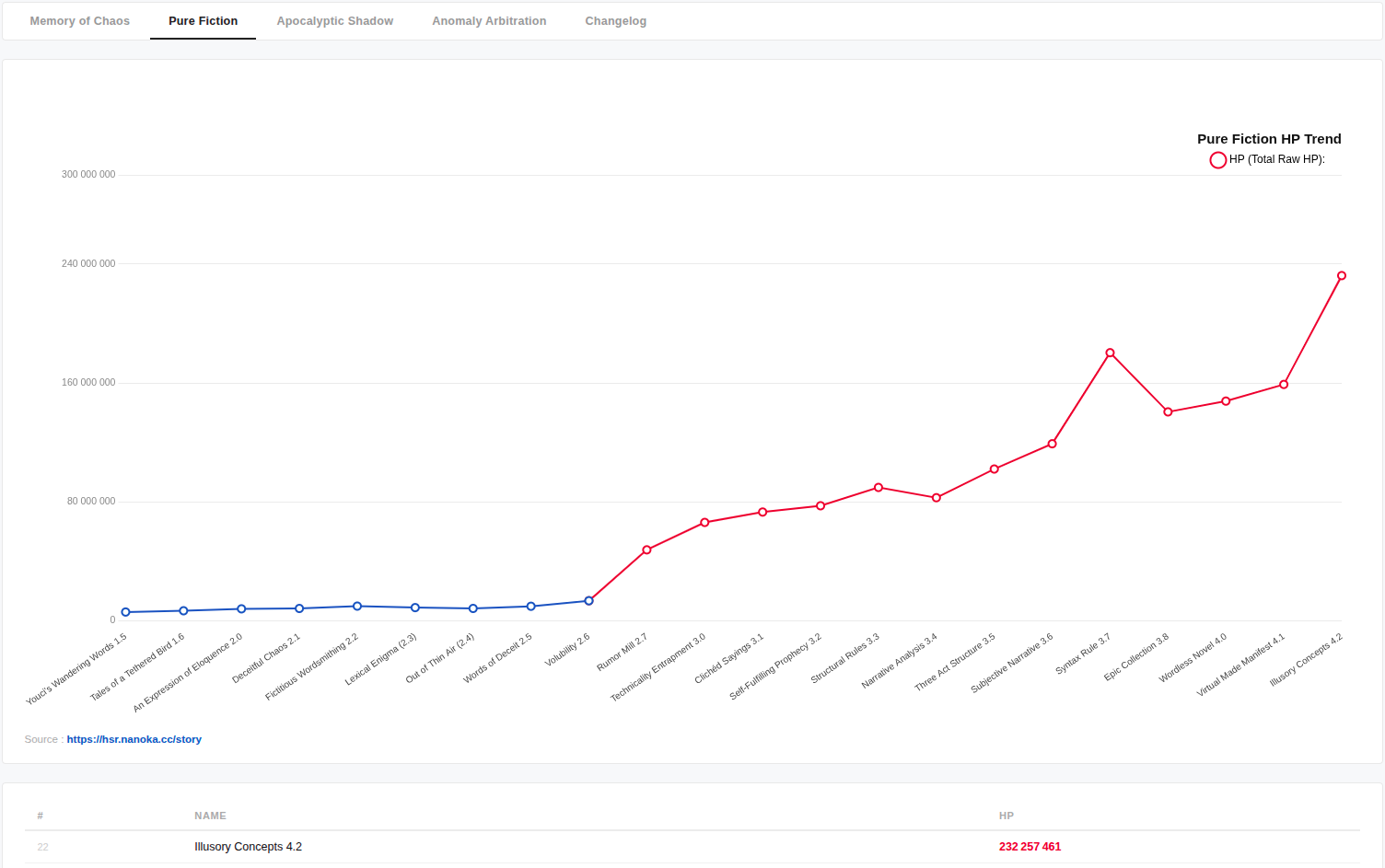Pick the Virtual Made Manifest 4.1 data point
The image size is (1385, 868).
coord(1284,385)
